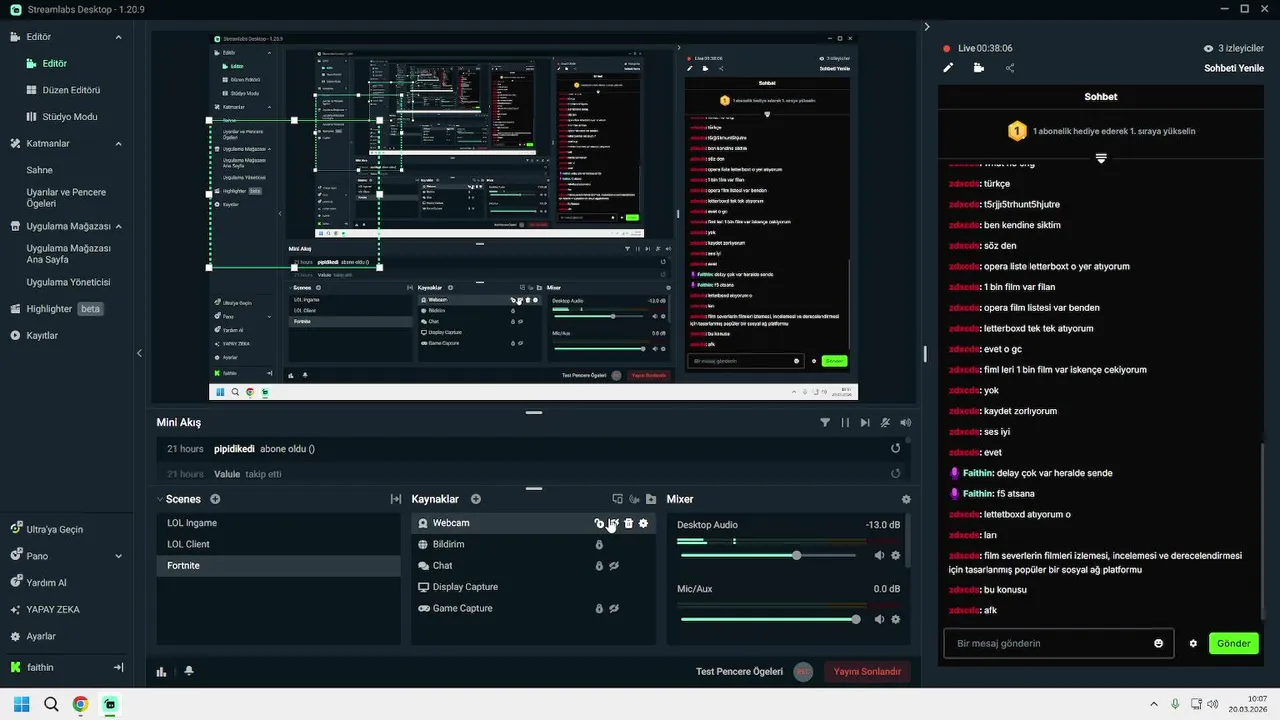1280x720 pixels.
Task: Delete the Webcam source with trash icon
Action: [628, 523]
